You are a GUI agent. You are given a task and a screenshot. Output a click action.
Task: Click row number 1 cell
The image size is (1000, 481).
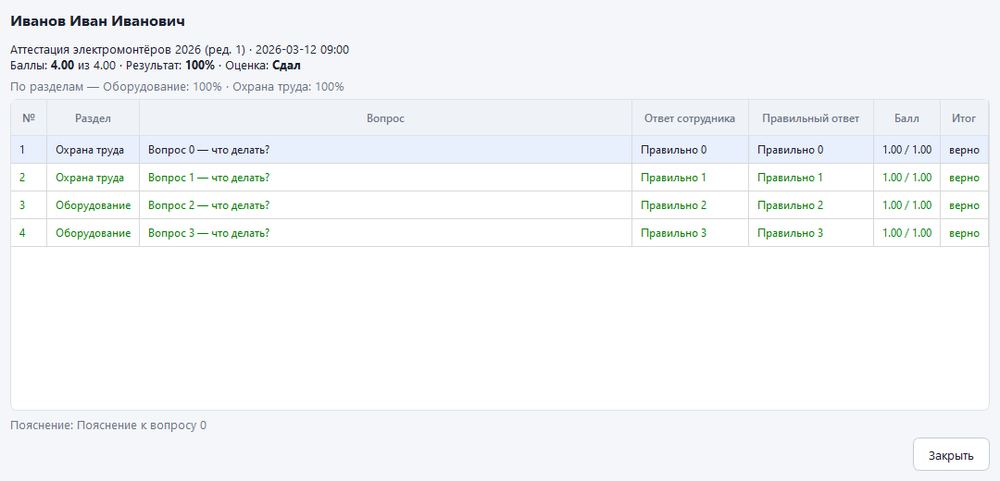coord(29,150)
